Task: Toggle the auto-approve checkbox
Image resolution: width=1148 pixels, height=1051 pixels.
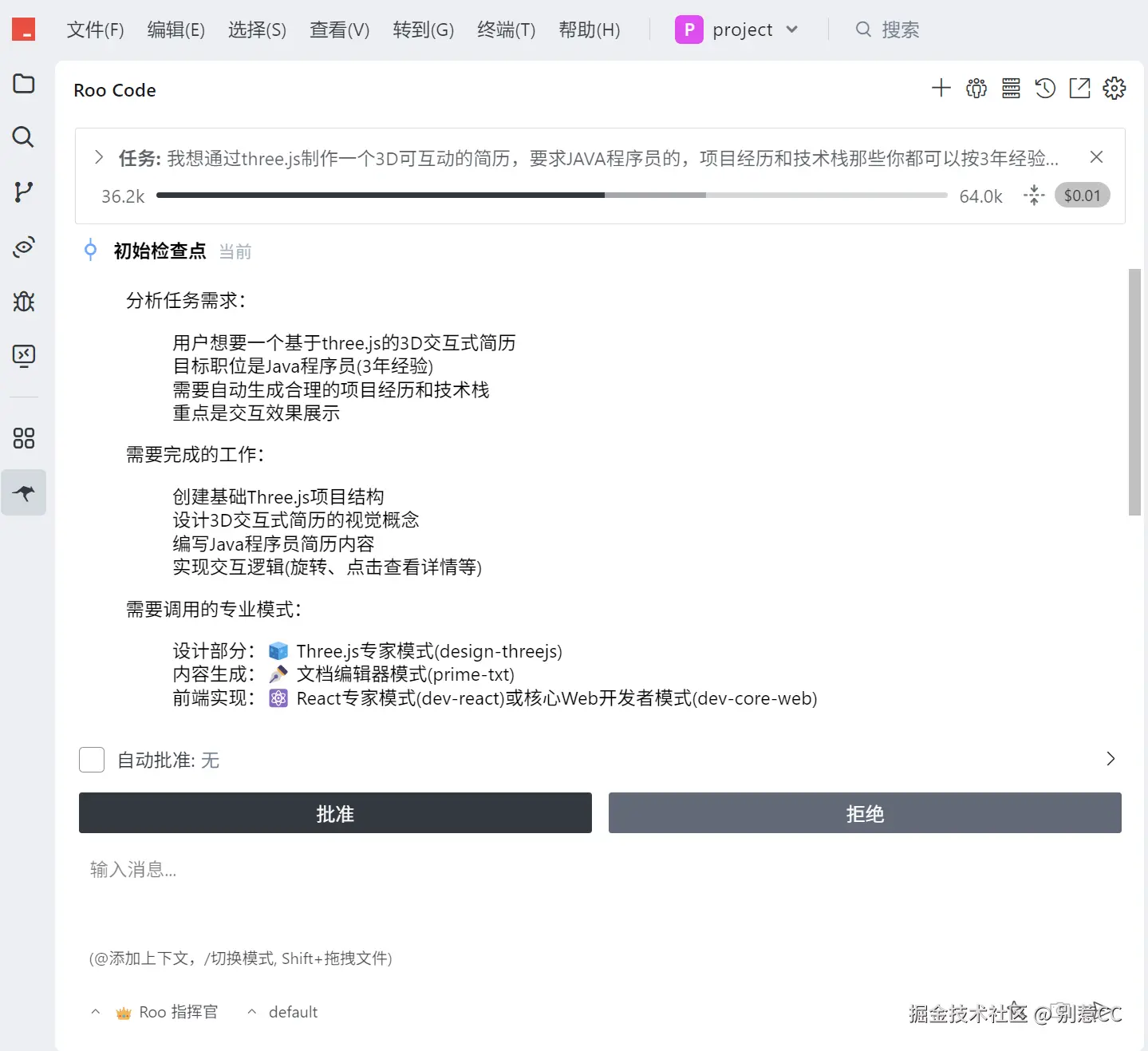Action: pyautogui.click(x=92, y=760)
